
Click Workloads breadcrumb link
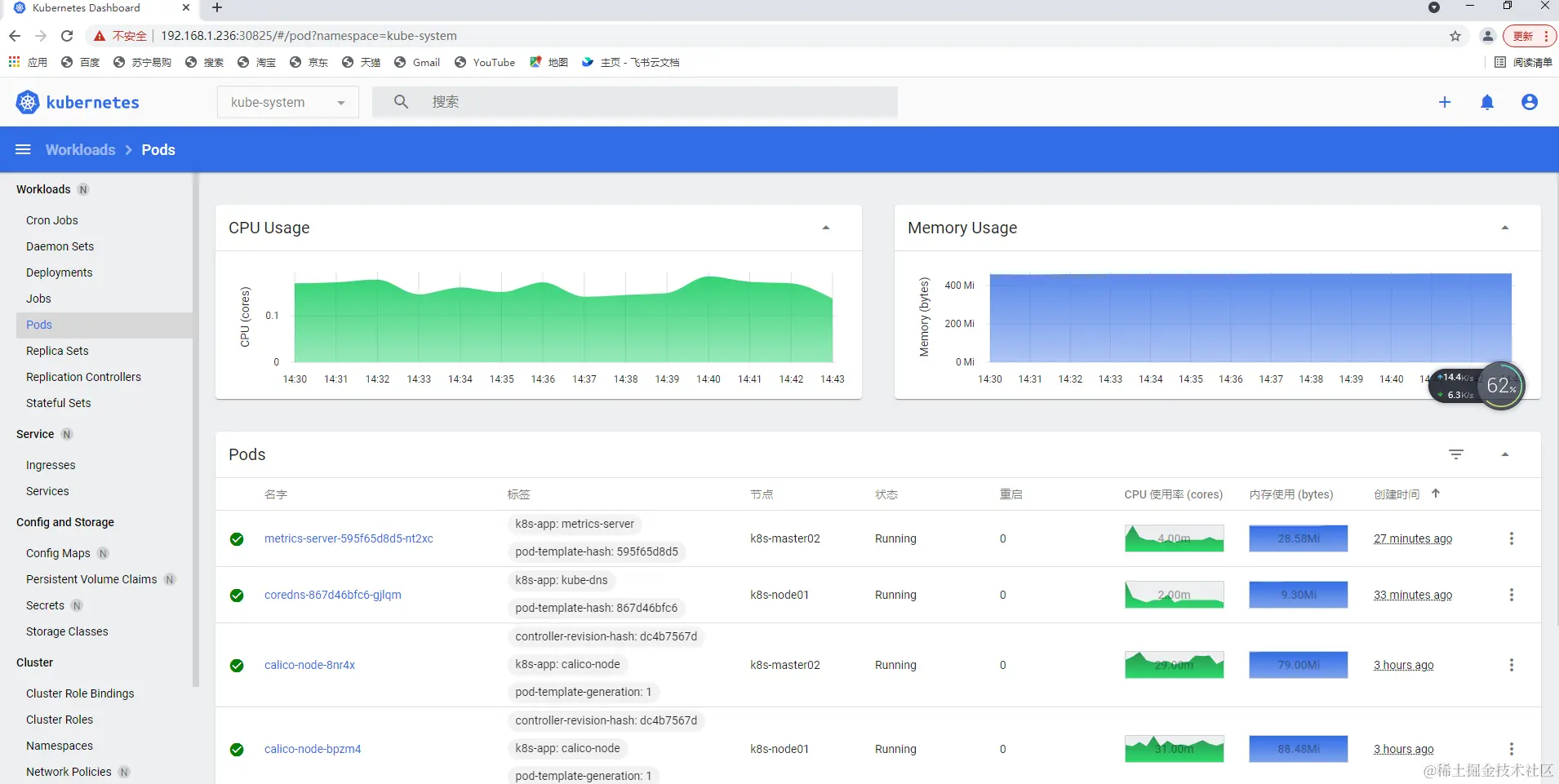tap(80, 150)
